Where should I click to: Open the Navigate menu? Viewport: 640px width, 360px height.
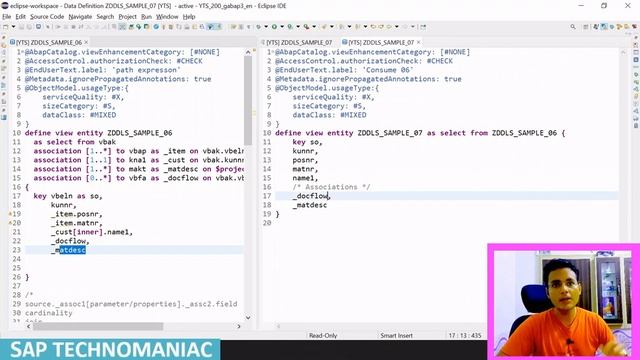coord(80,17)
